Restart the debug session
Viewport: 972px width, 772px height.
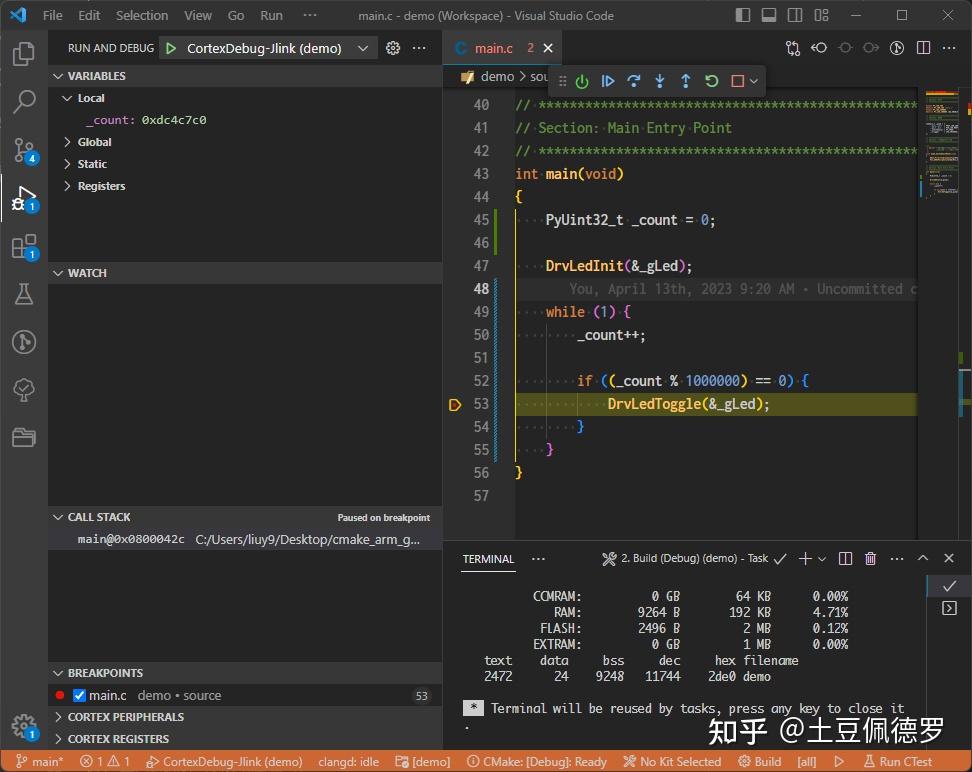[712, 81]
